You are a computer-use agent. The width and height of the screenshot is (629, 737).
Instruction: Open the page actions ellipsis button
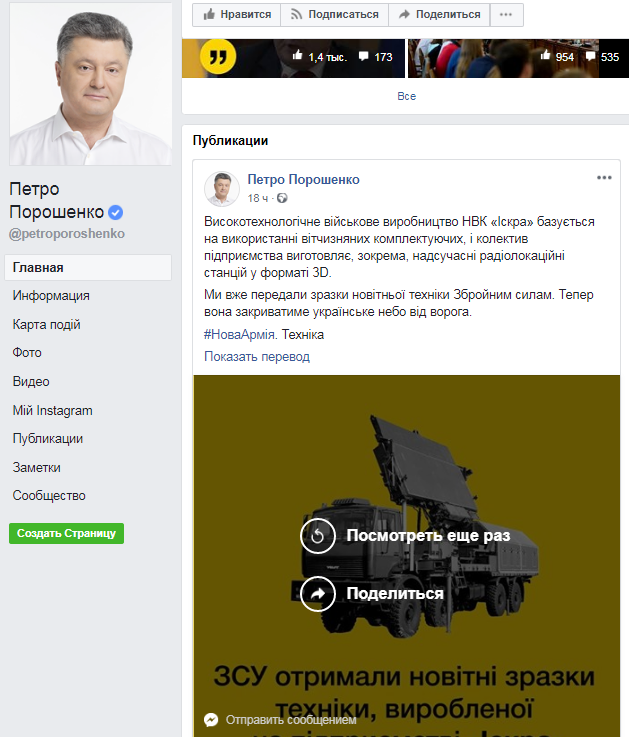506,15
